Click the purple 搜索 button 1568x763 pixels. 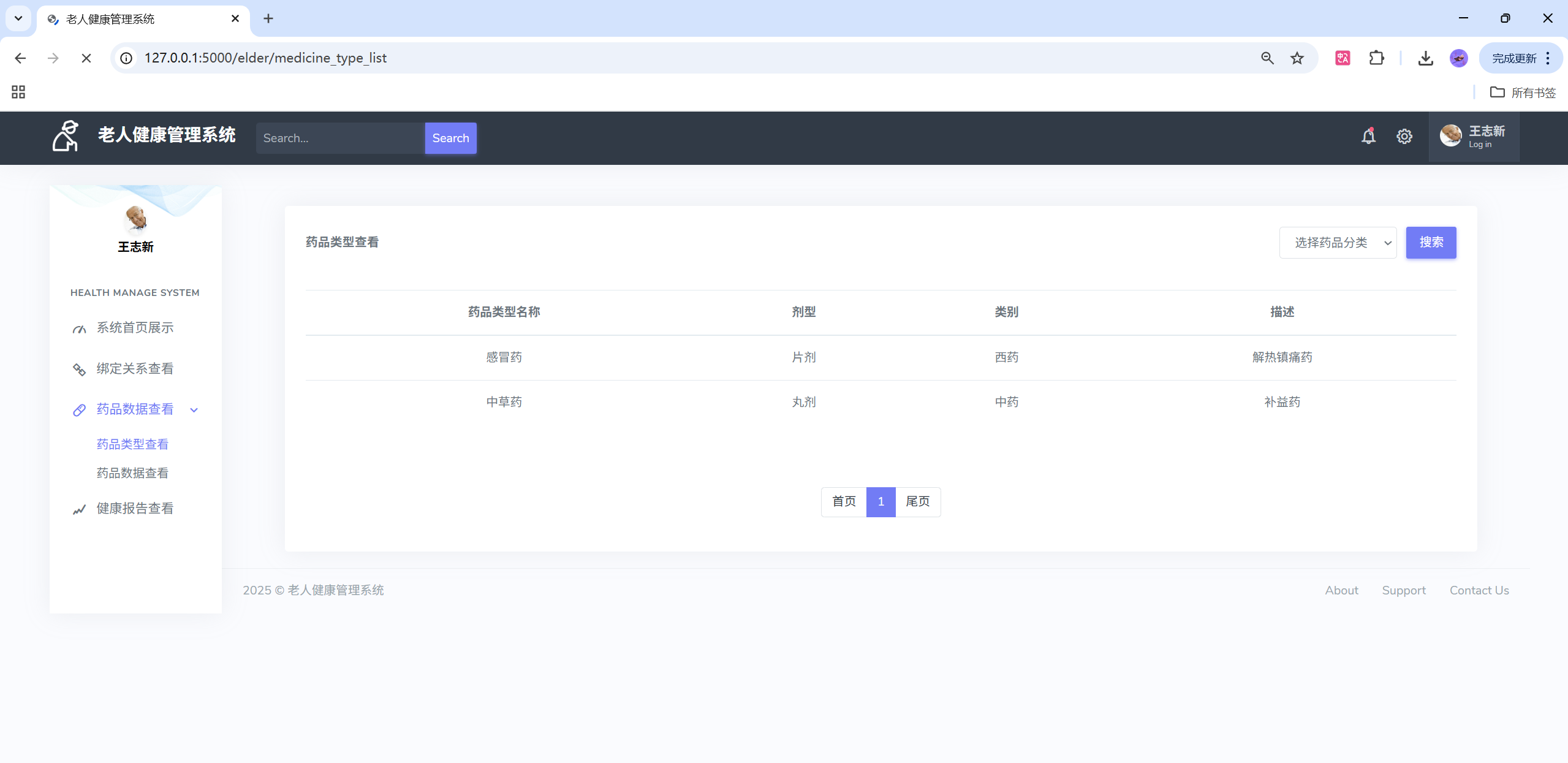tap(1431, 243)
